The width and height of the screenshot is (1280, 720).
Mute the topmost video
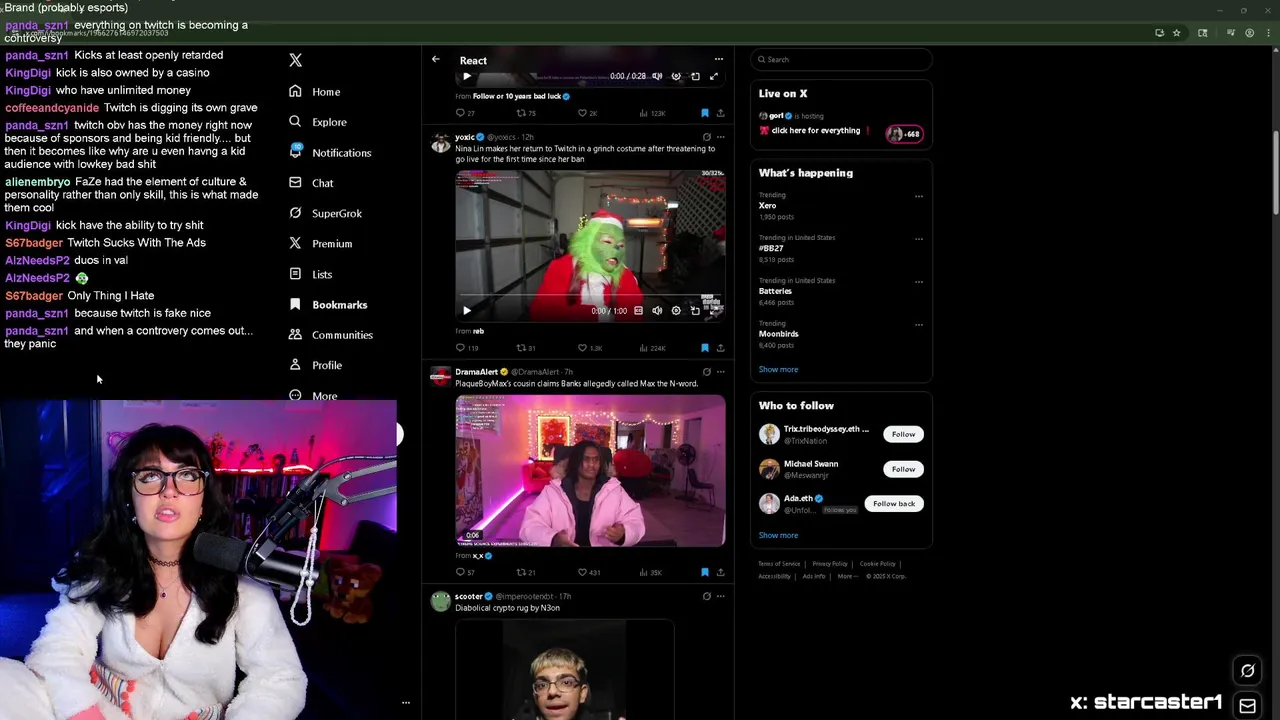click(657, 76)
